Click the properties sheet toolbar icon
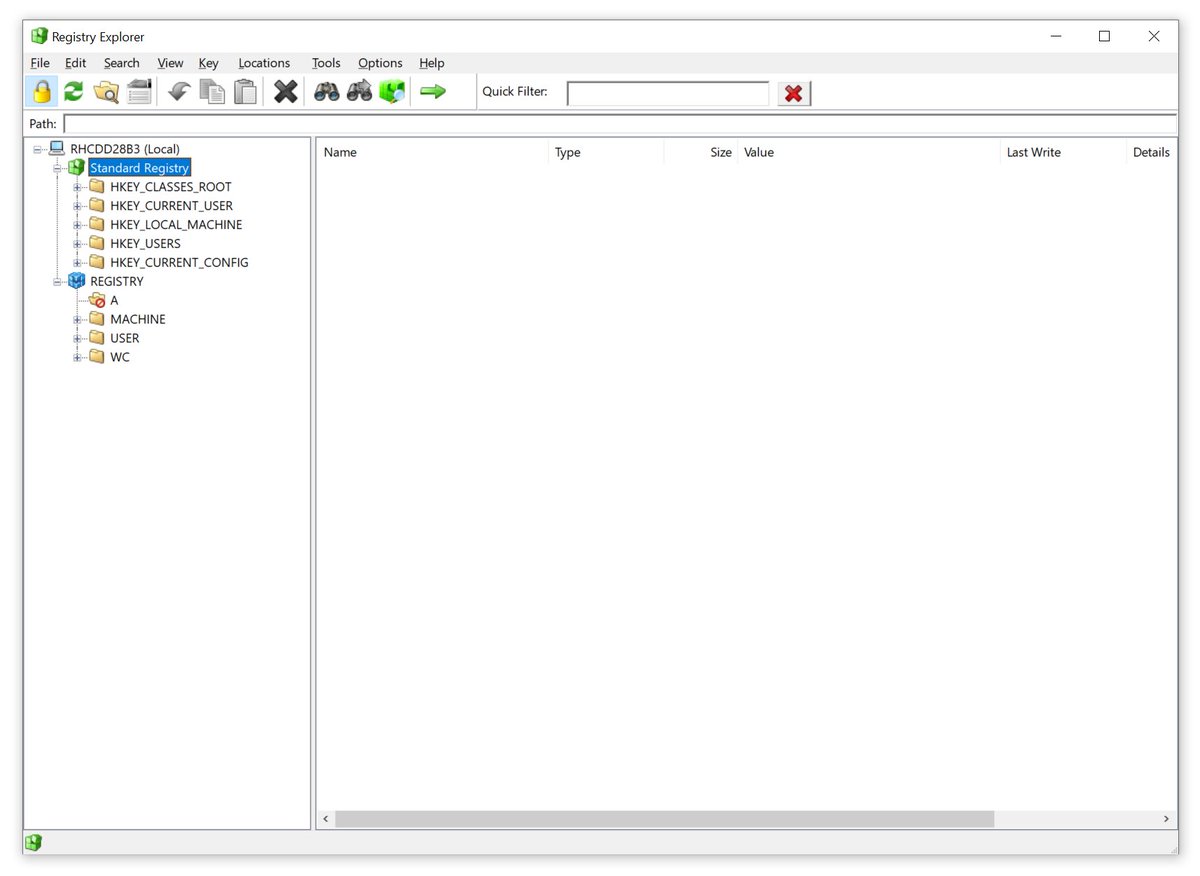 (139, 92)
